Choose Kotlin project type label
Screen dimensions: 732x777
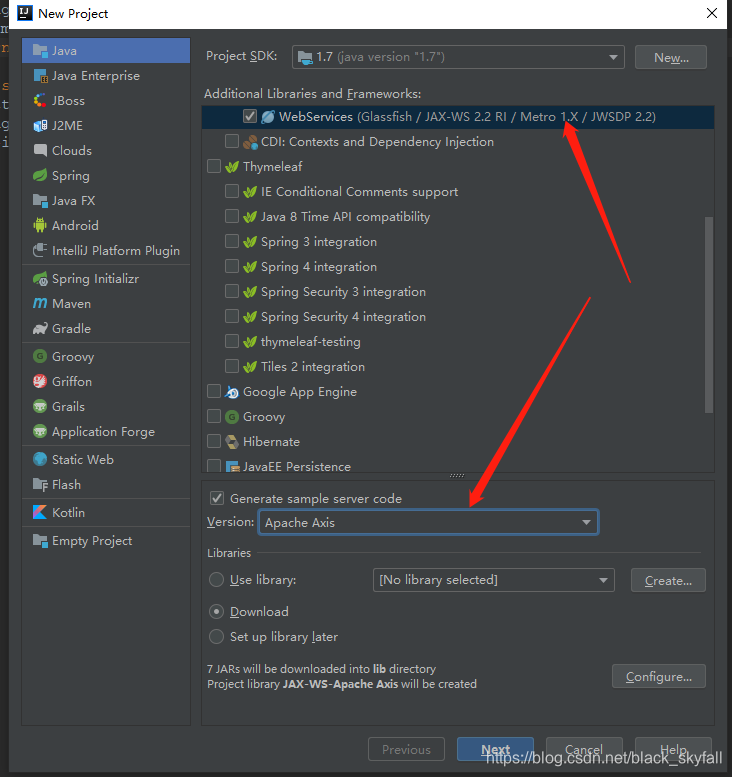coord(68,512)
